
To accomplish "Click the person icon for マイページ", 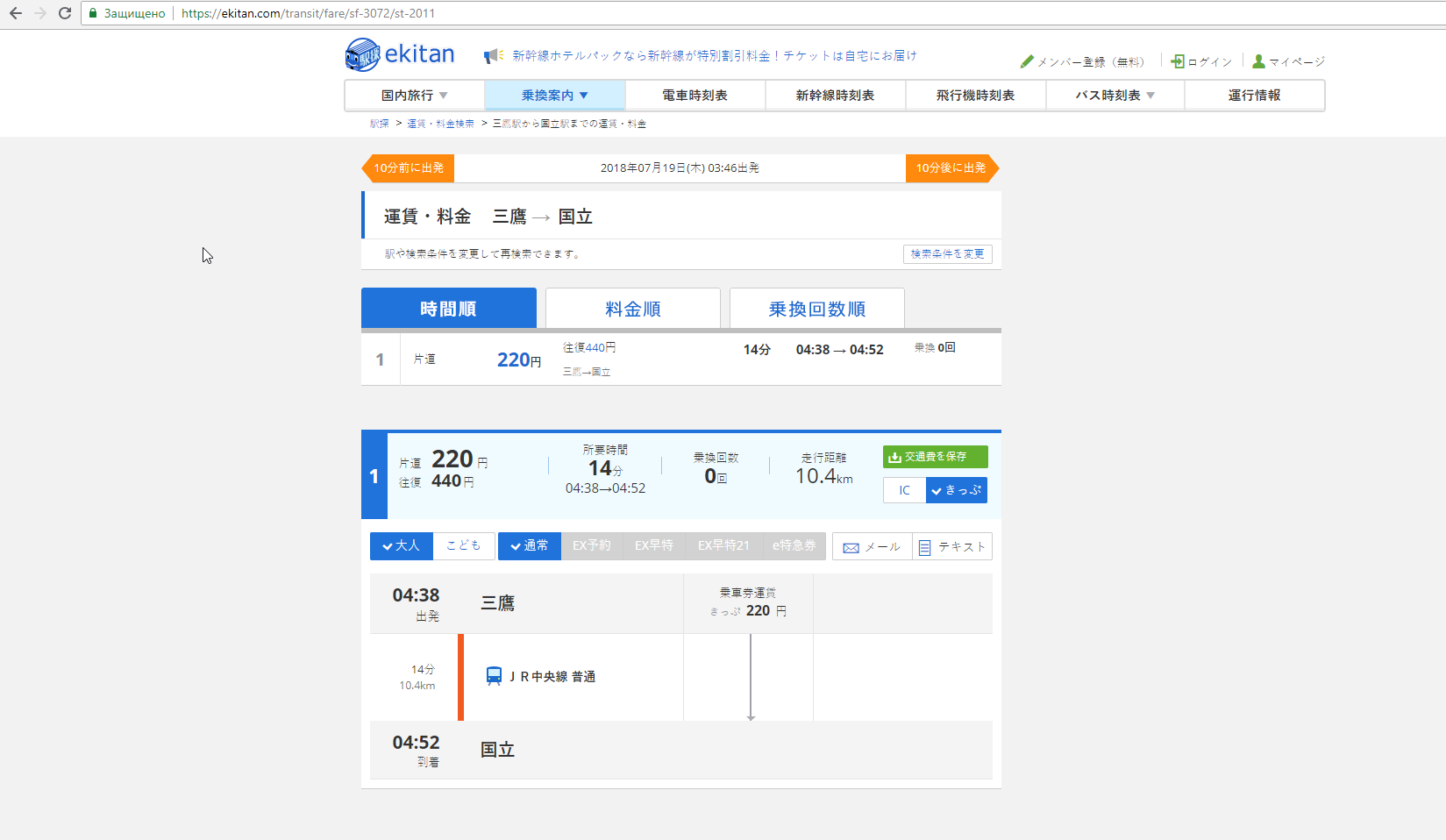I will pos(1258,61).
